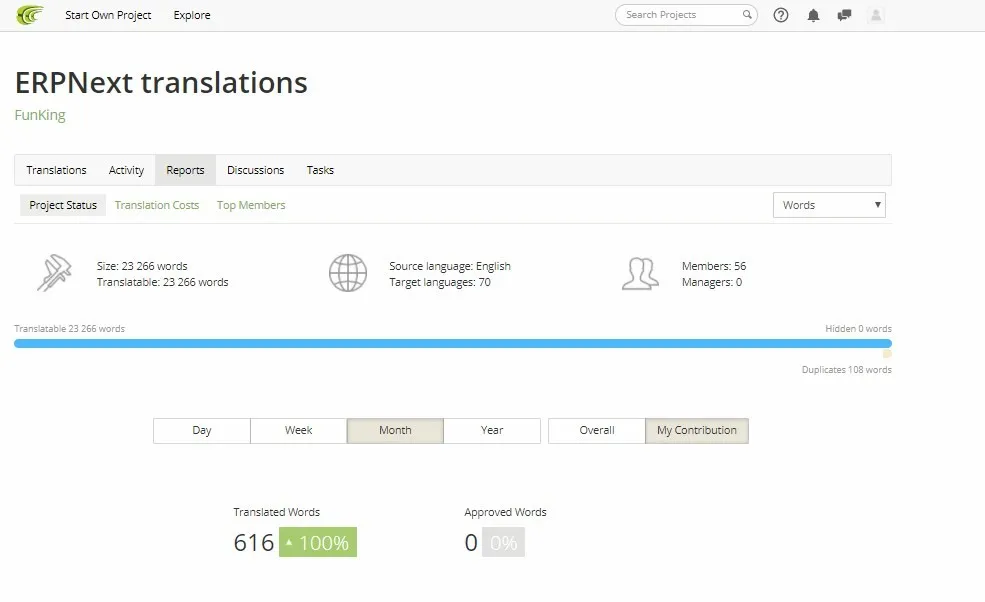The height and width of the screenshot is (602, 985).
Task: Click the 616 translated count
Action: pos(254,542)
